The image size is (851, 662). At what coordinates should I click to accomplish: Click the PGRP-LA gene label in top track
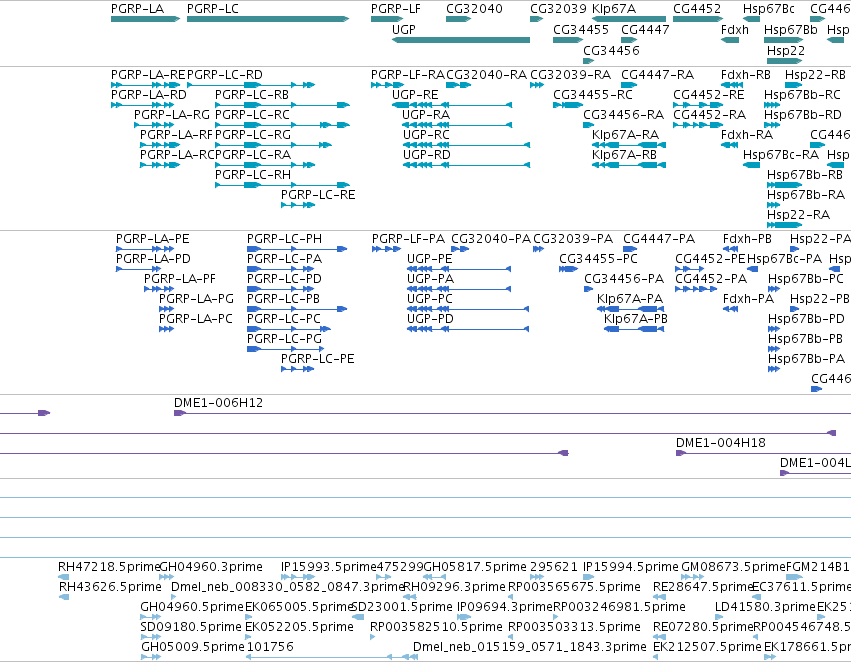(x=137, y=9)
